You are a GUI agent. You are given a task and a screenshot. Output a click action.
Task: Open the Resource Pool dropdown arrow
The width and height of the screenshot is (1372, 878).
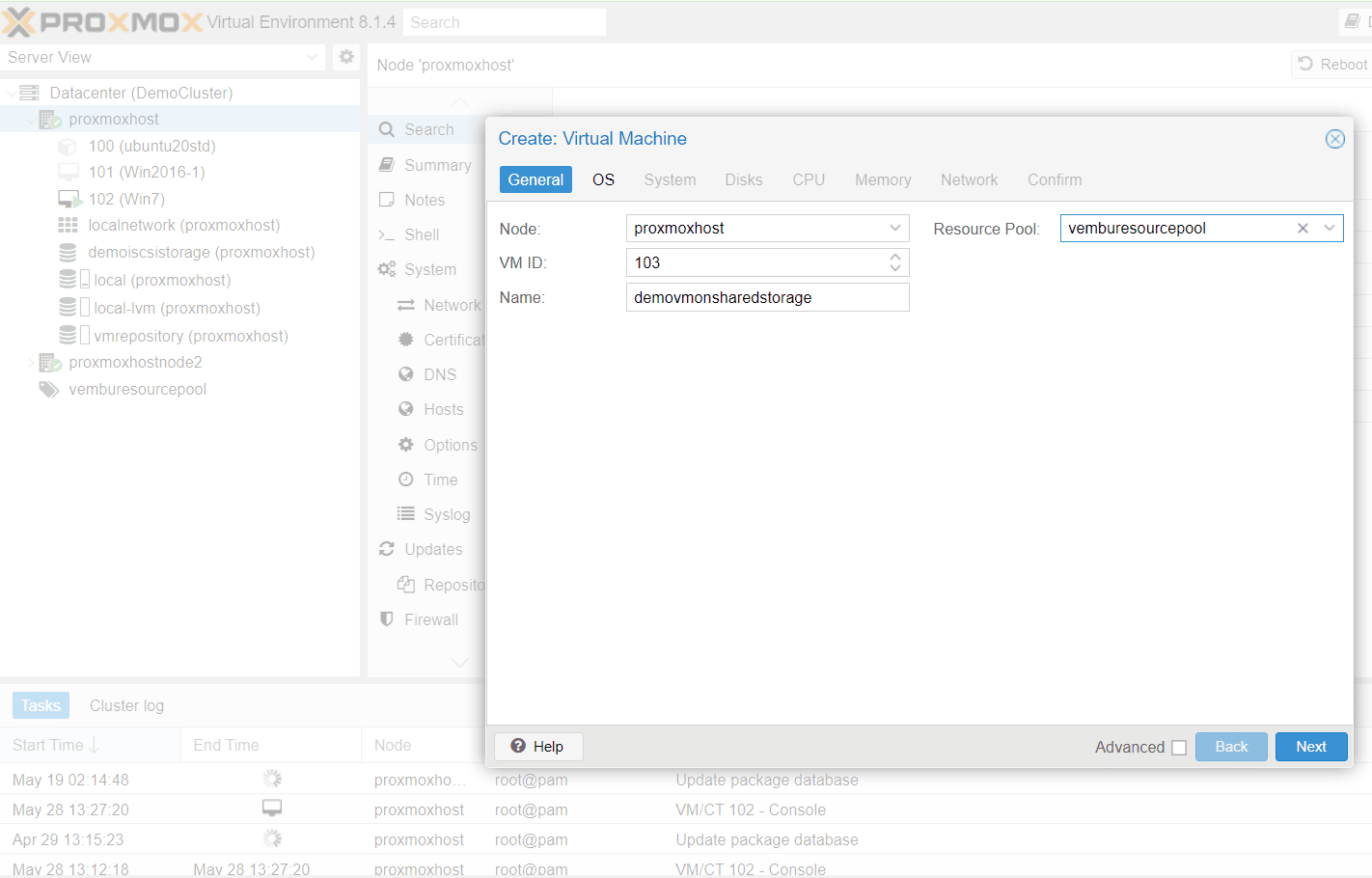1330,229
